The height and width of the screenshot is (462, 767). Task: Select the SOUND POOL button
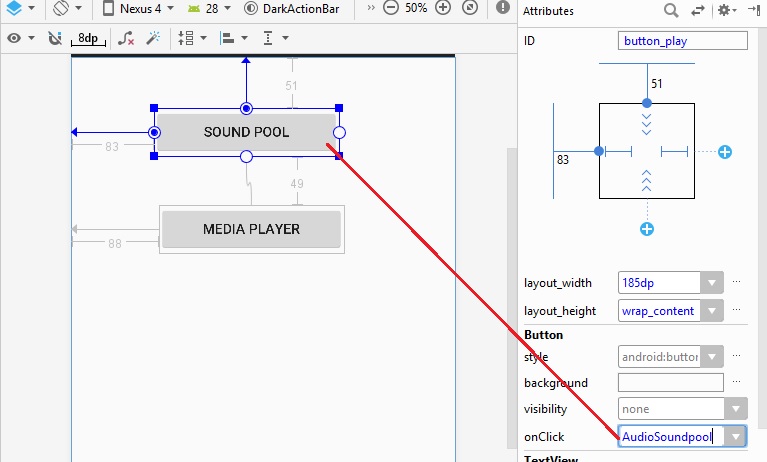246,132
